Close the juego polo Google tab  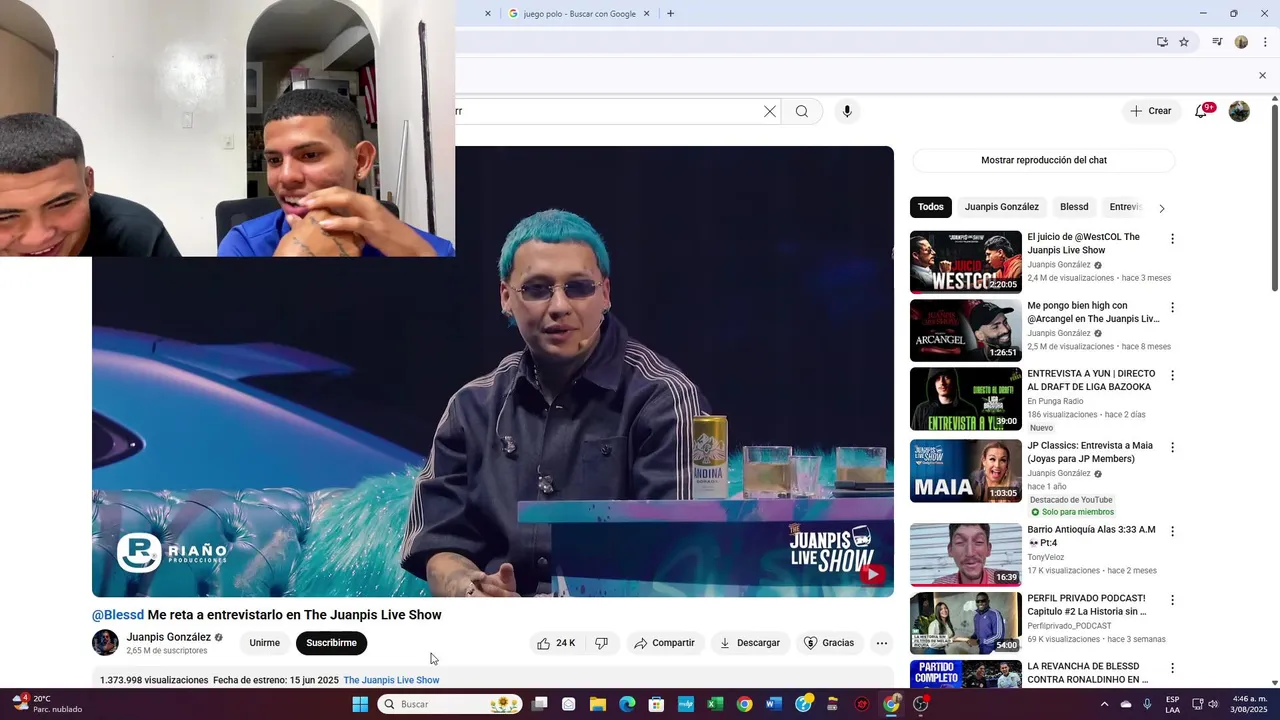coord(646,14)
